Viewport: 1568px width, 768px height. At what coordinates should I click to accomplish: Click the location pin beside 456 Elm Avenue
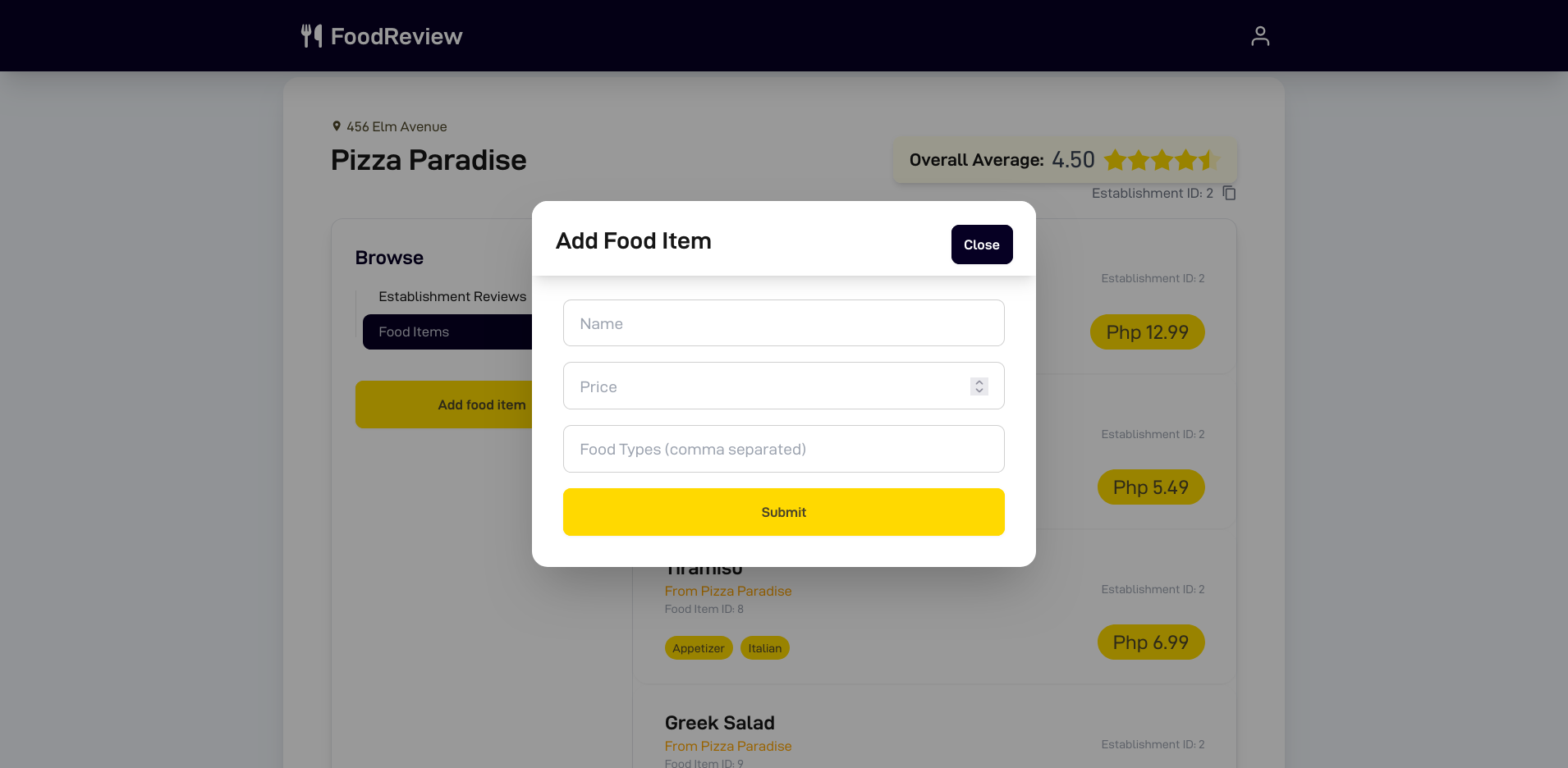click(336, 126)
